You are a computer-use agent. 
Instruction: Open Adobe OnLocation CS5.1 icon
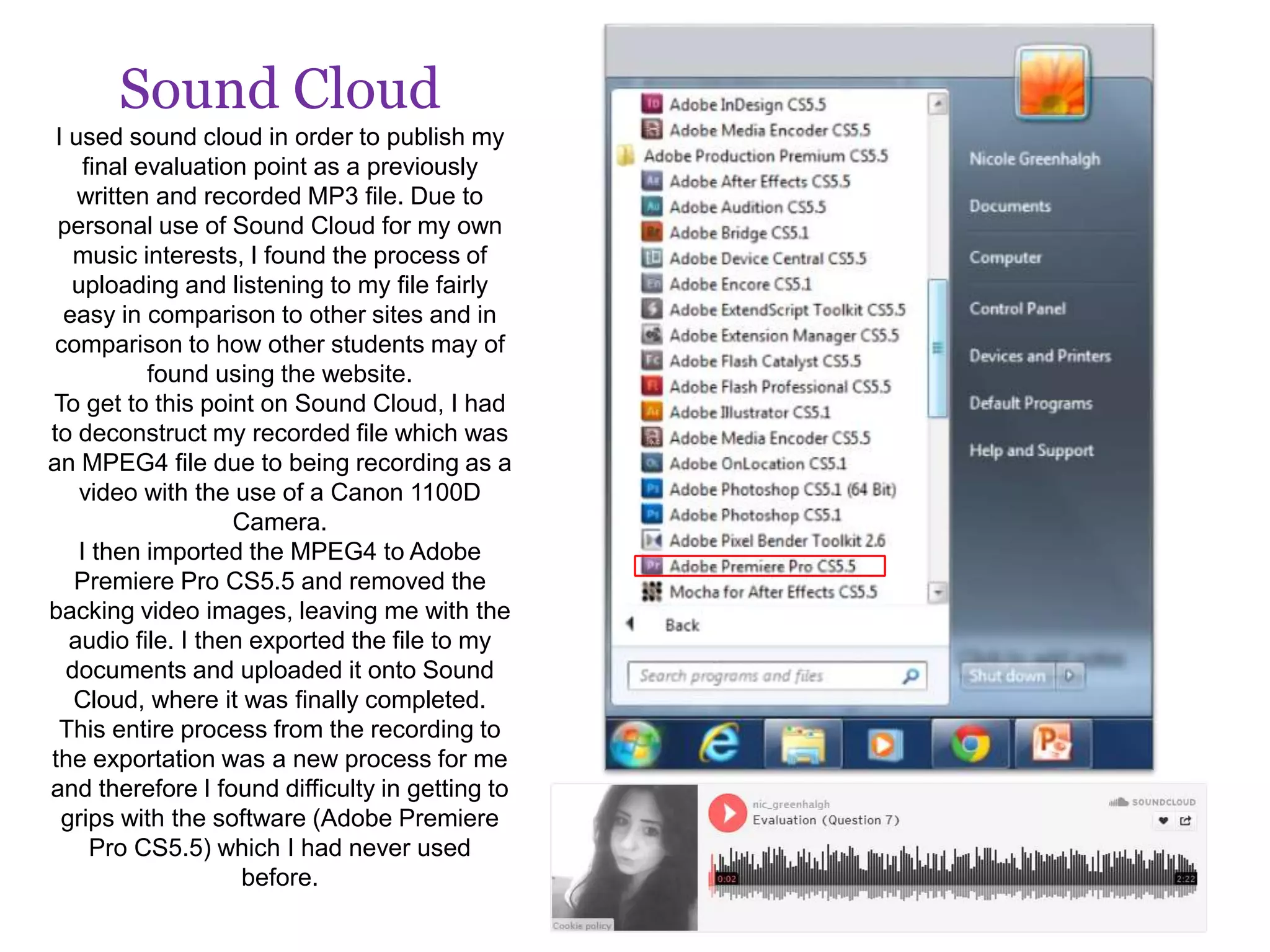652,464
